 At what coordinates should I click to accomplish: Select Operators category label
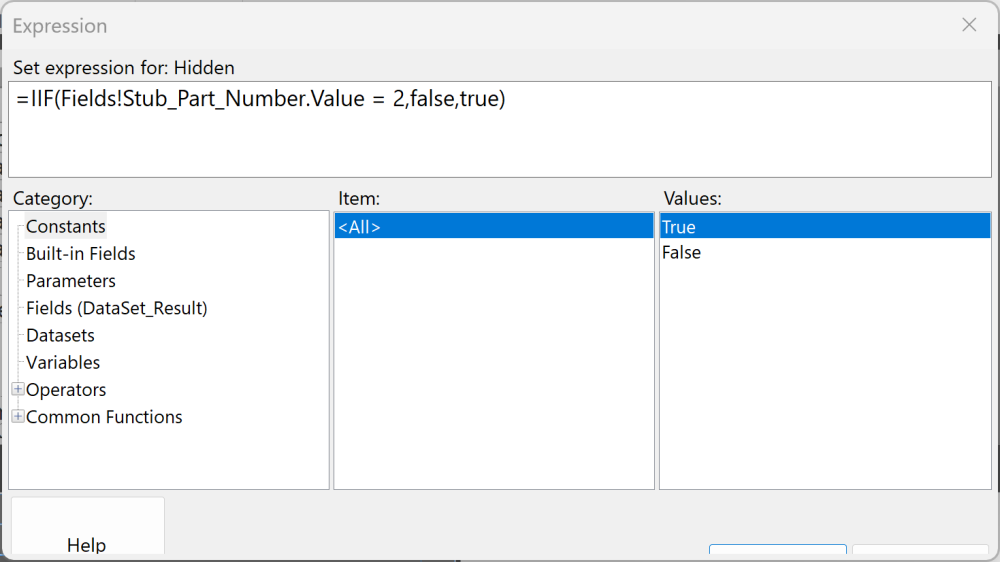pyautogui.click(x=66, y=390)
